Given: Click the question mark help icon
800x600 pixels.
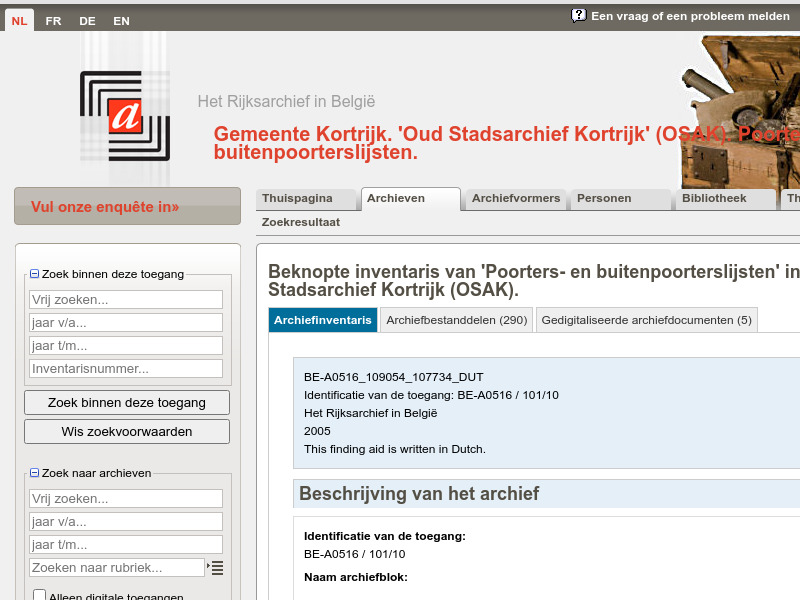Looking at the screenshot, I should coord(577,15).
